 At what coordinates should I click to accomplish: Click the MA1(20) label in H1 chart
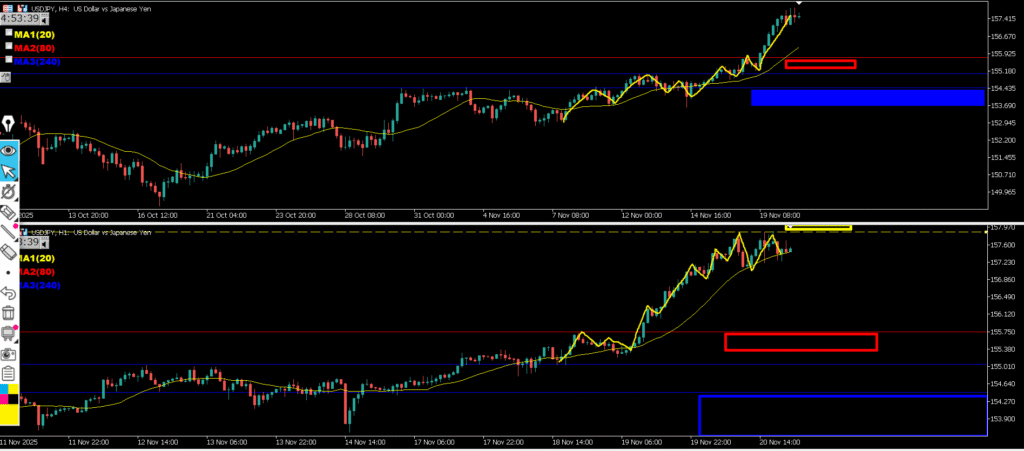click(37, 258)
